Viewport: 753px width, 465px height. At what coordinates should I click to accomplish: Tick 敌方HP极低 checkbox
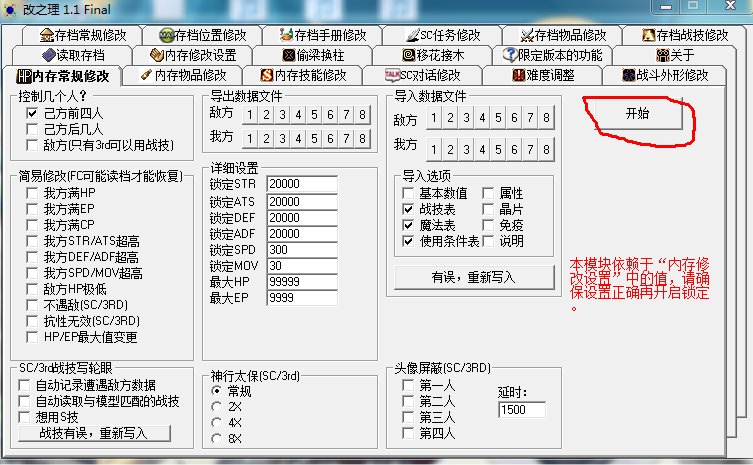pyautogui.click(x=32, y=289)
